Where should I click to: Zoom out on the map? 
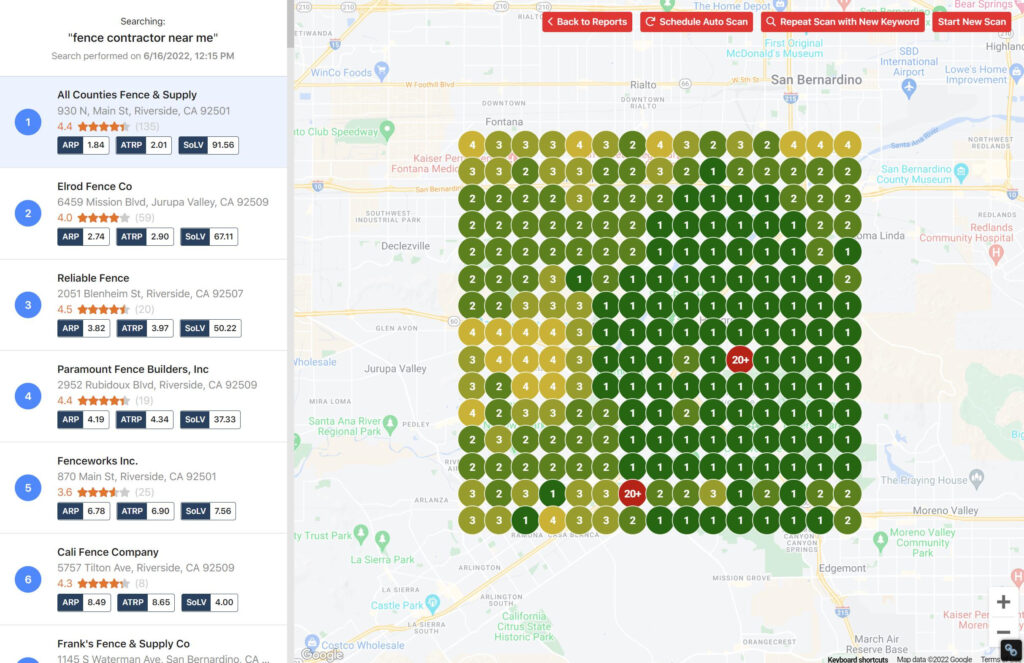pos(1003,633)
